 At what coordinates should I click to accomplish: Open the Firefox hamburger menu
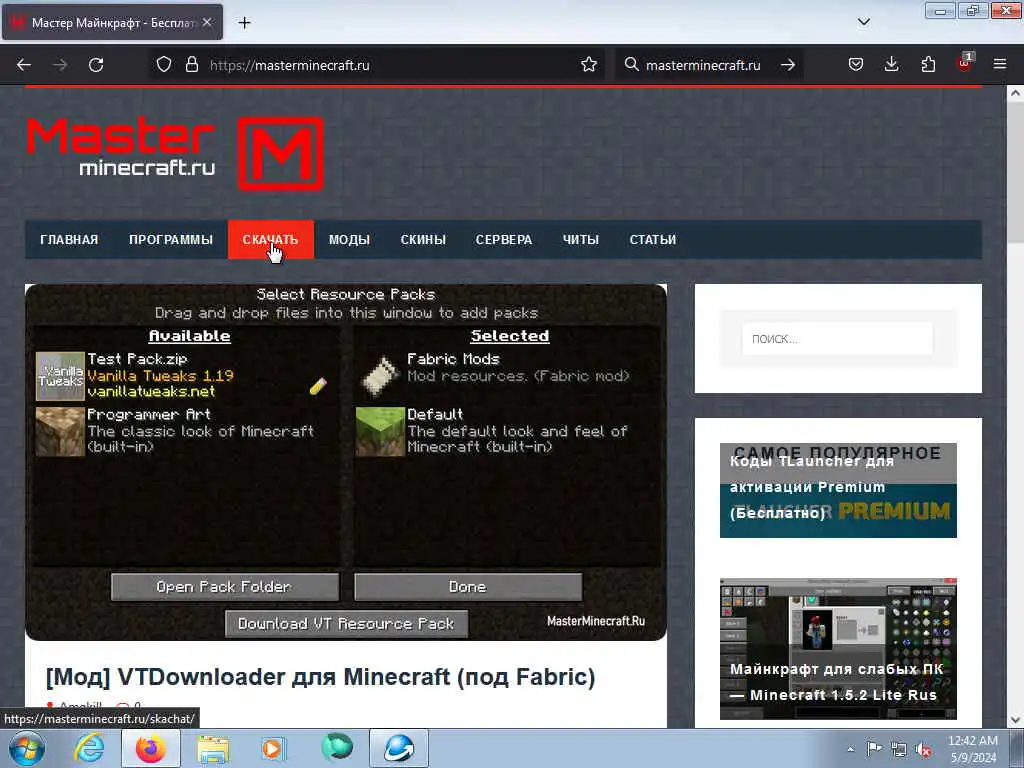pos(1000,65)
